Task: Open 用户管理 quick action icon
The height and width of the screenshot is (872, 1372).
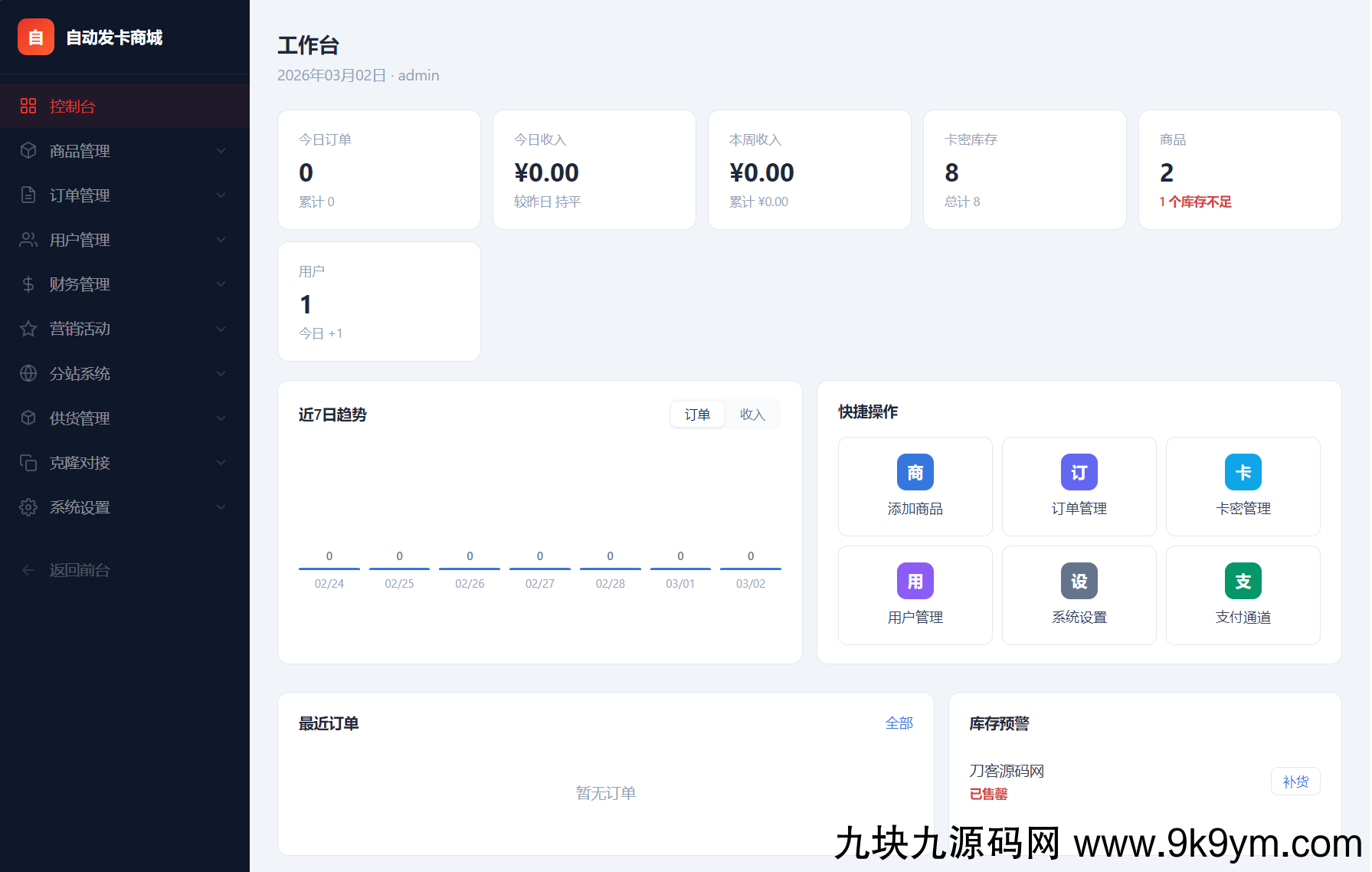Action: (915, 581)
